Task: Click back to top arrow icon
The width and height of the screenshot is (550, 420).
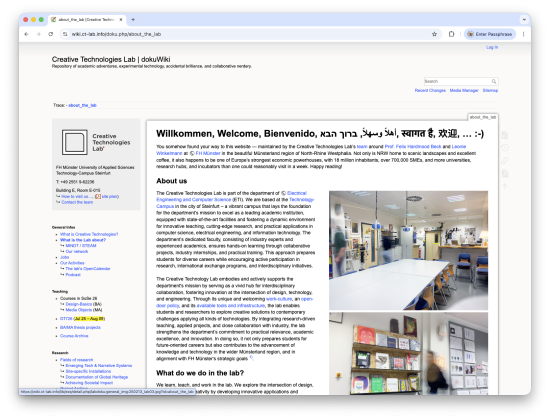Action: click(505, 186)
